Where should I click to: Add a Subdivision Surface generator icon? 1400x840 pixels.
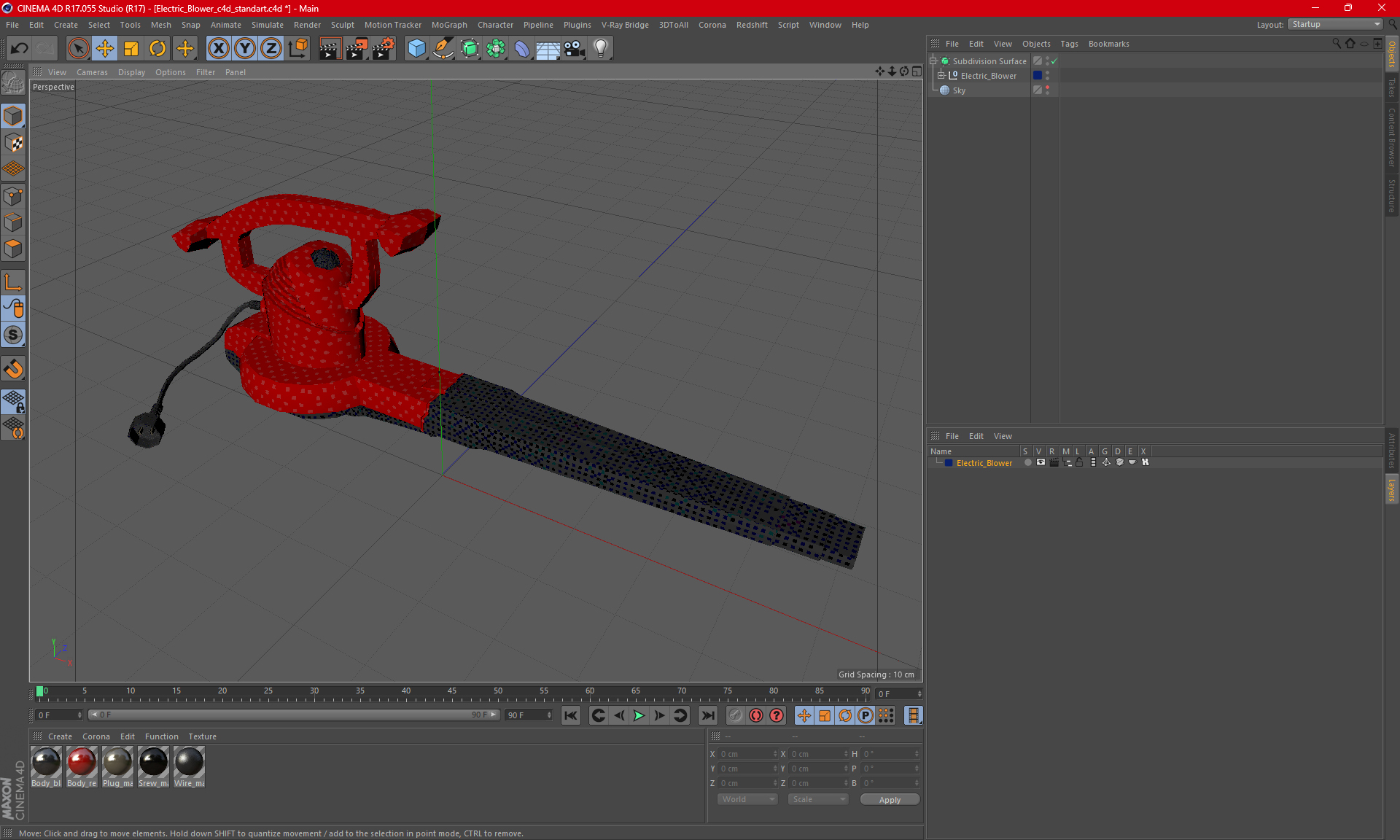tap(470, 48)
